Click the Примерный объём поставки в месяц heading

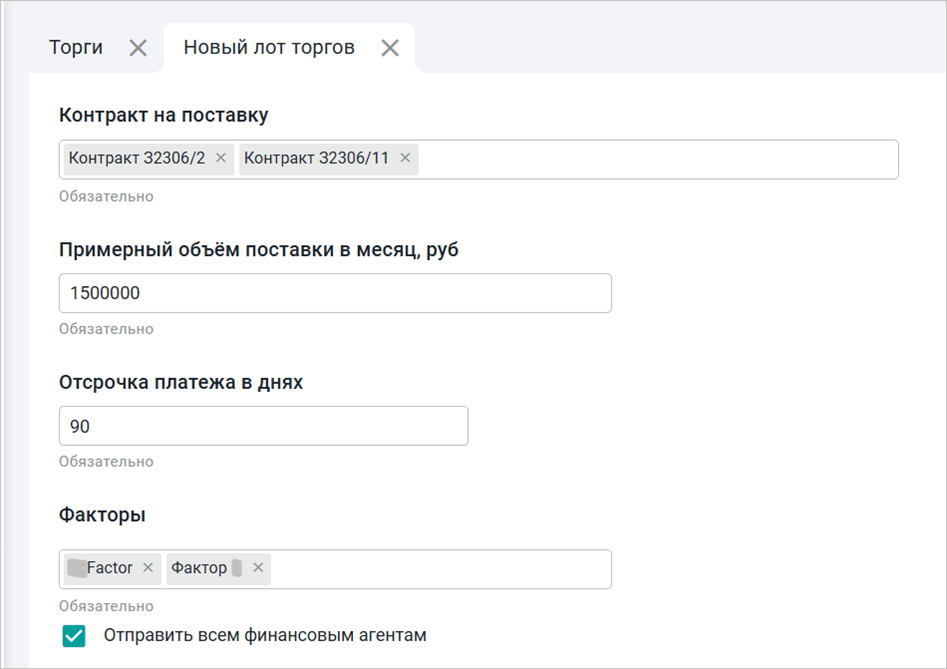click(x=259, y=250)
